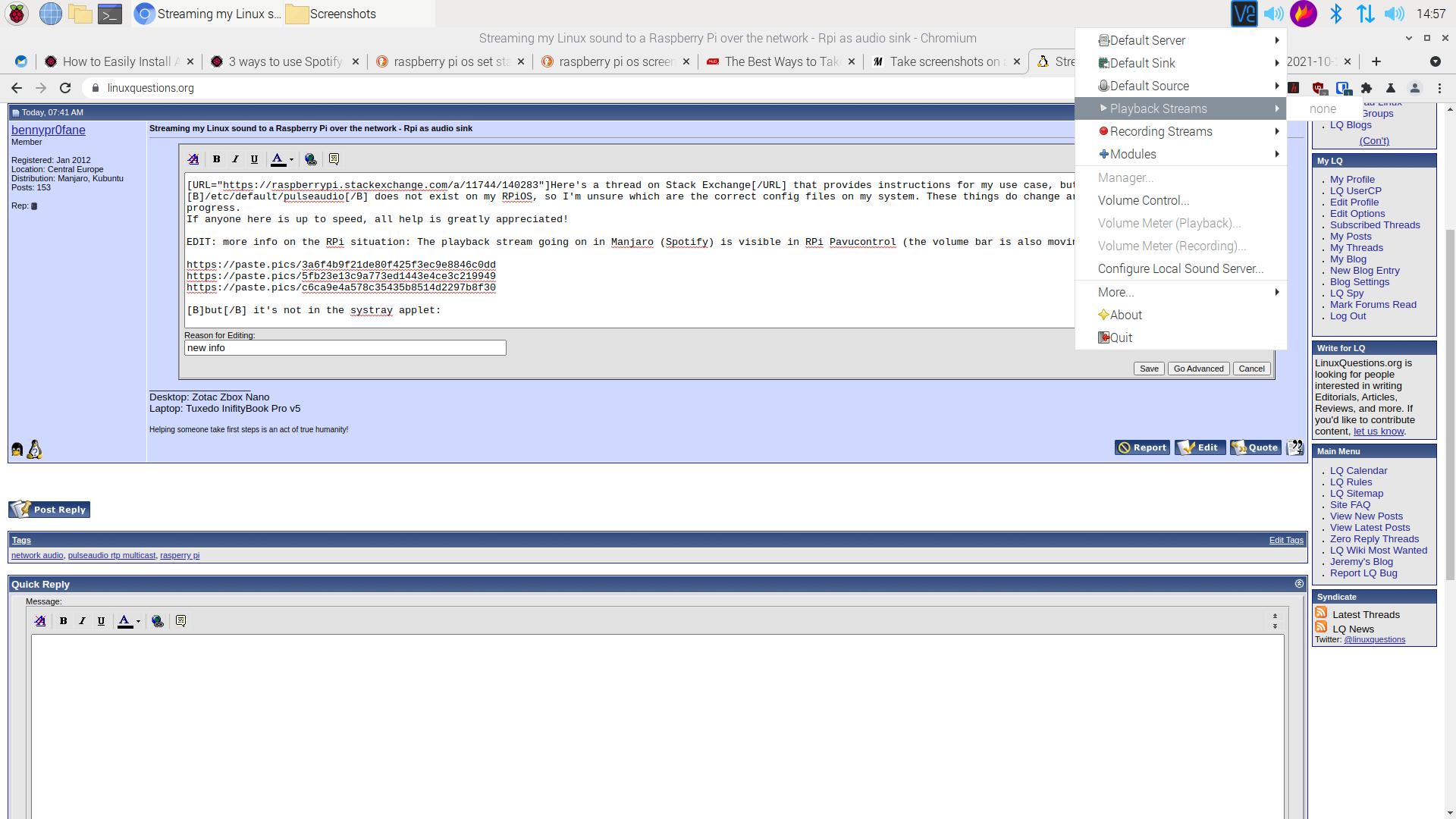
Task: Open bennypr0fane's profile link
Action: (49, 130)
